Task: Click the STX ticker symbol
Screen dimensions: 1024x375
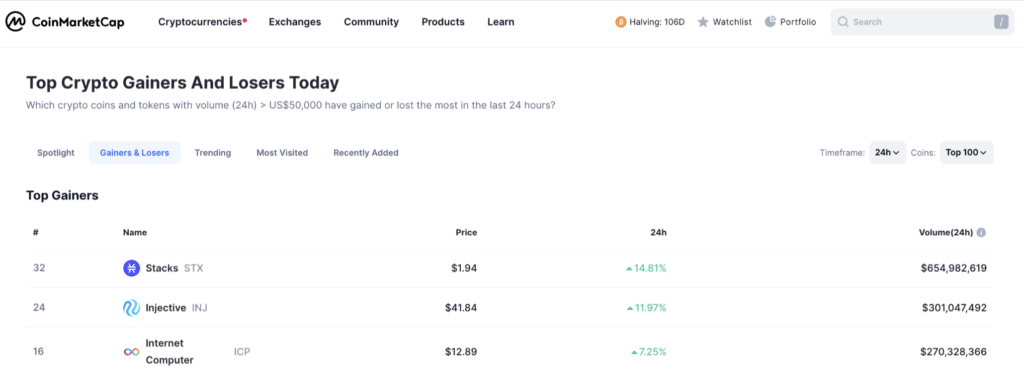Action: point(193,268)
